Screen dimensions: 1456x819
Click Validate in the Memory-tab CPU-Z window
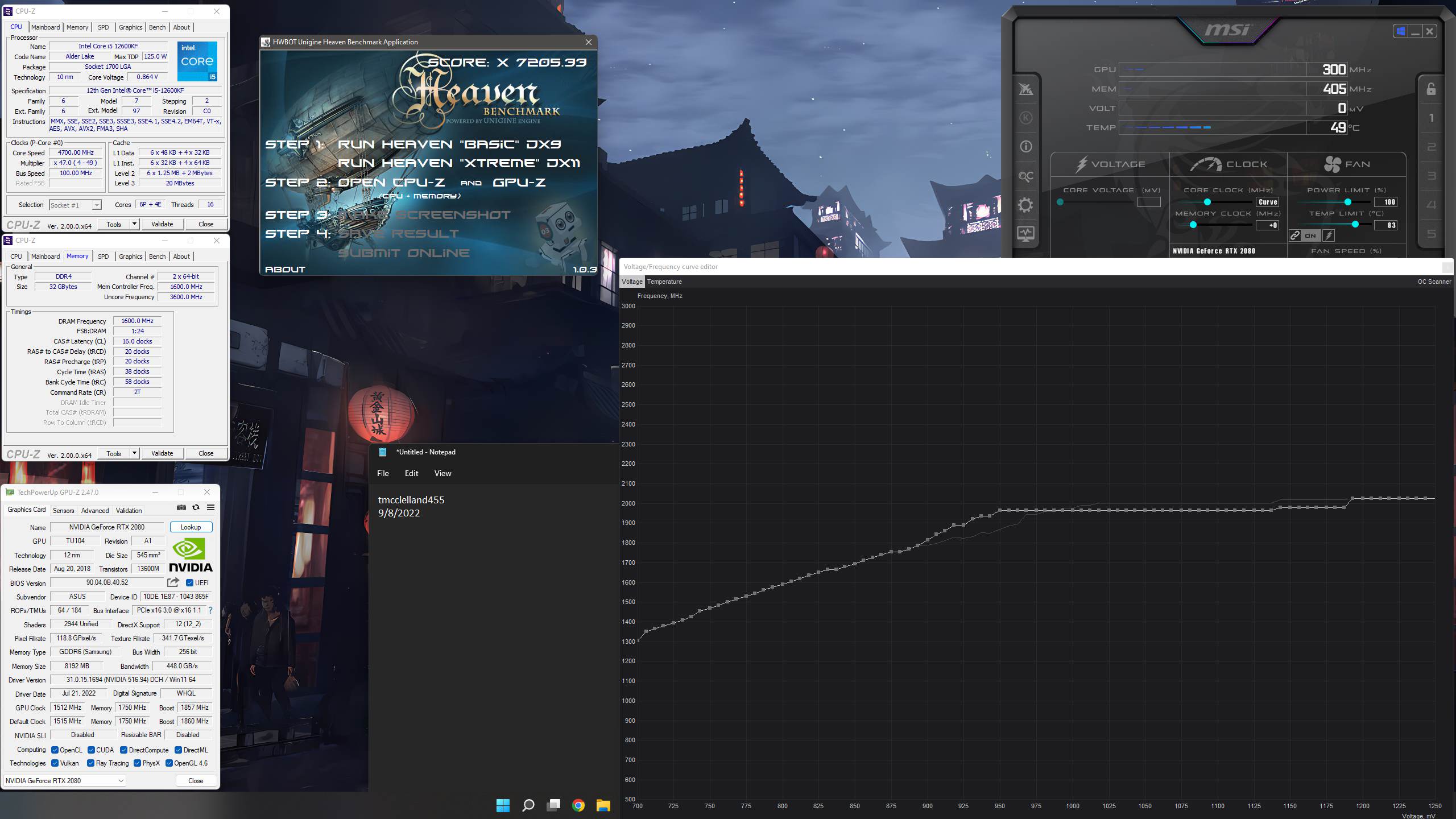(162, 453)
